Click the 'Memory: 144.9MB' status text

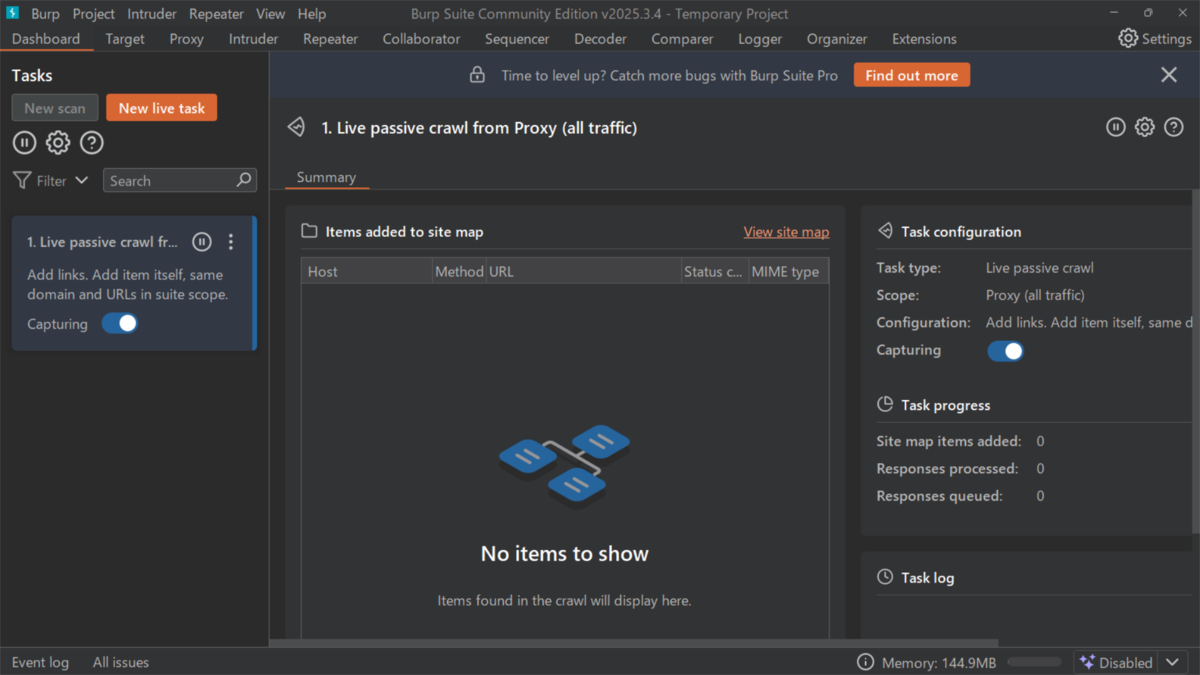939,662
